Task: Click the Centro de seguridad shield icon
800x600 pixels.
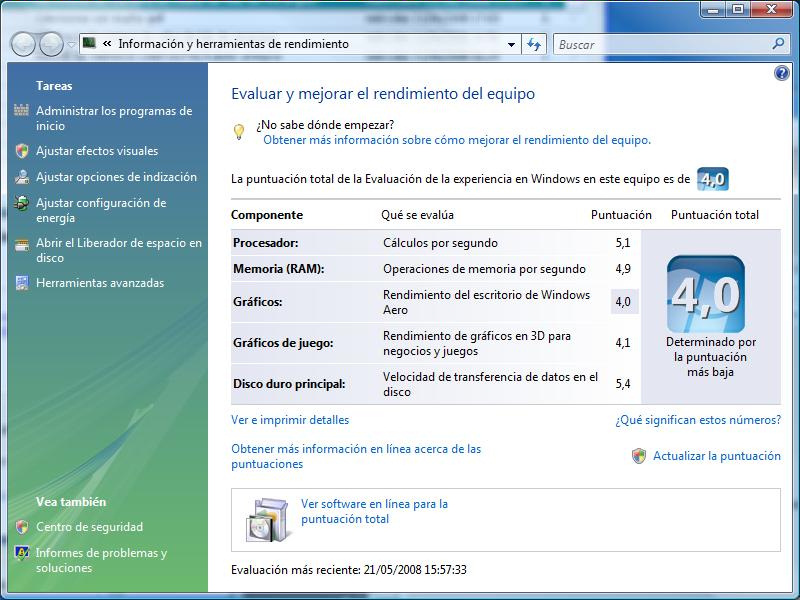Action: point(22,527)
